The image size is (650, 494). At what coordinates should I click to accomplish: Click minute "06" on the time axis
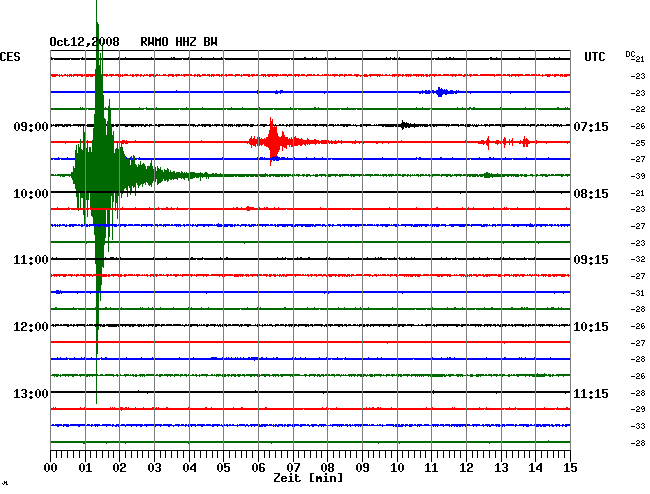[258, 468]
